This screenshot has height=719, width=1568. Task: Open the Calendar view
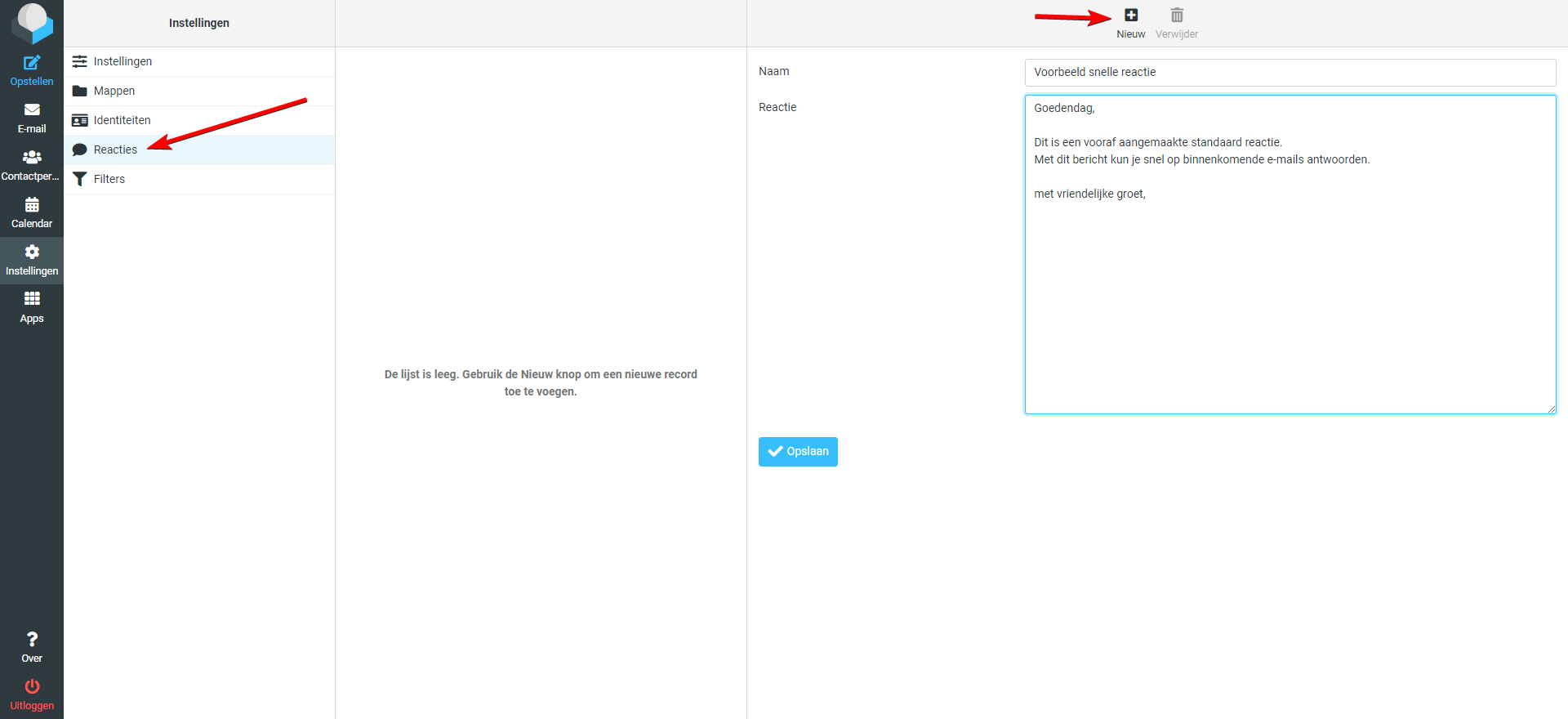[32, 205]
